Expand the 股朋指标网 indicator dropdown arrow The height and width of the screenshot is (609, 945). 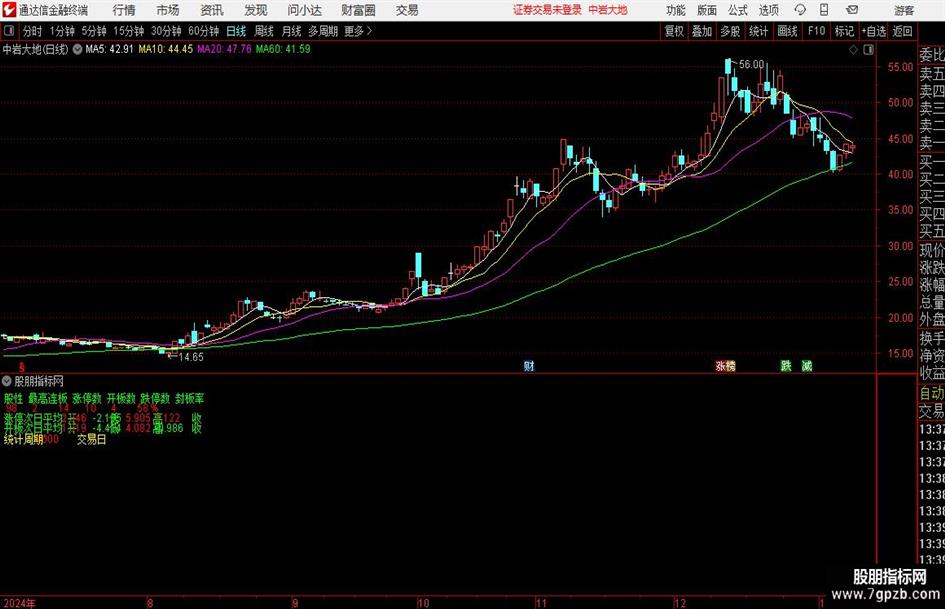click(x=7, y=380)
